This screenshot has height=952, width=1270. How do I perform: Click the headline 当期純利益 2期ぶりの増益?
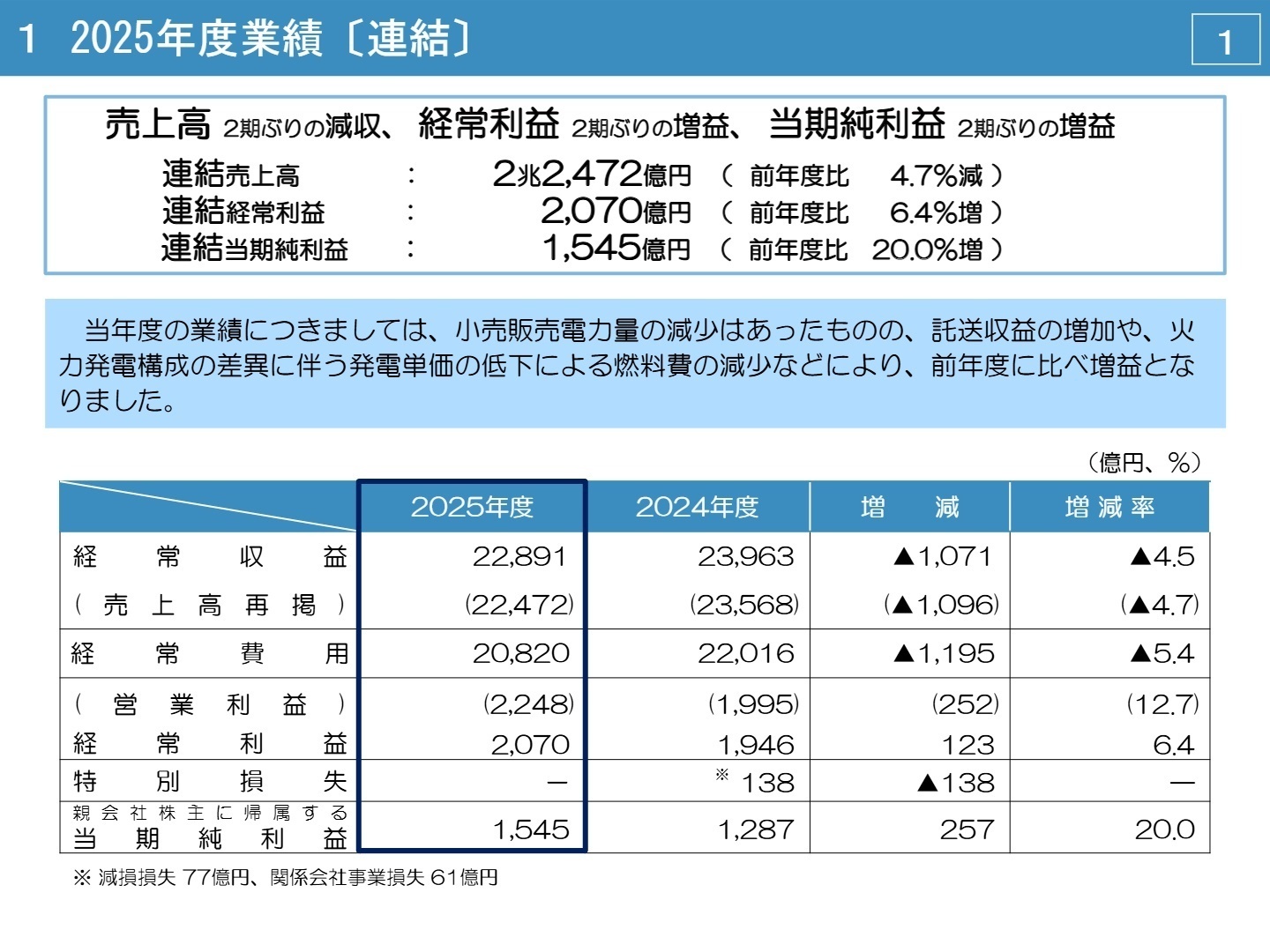point(942,125)
